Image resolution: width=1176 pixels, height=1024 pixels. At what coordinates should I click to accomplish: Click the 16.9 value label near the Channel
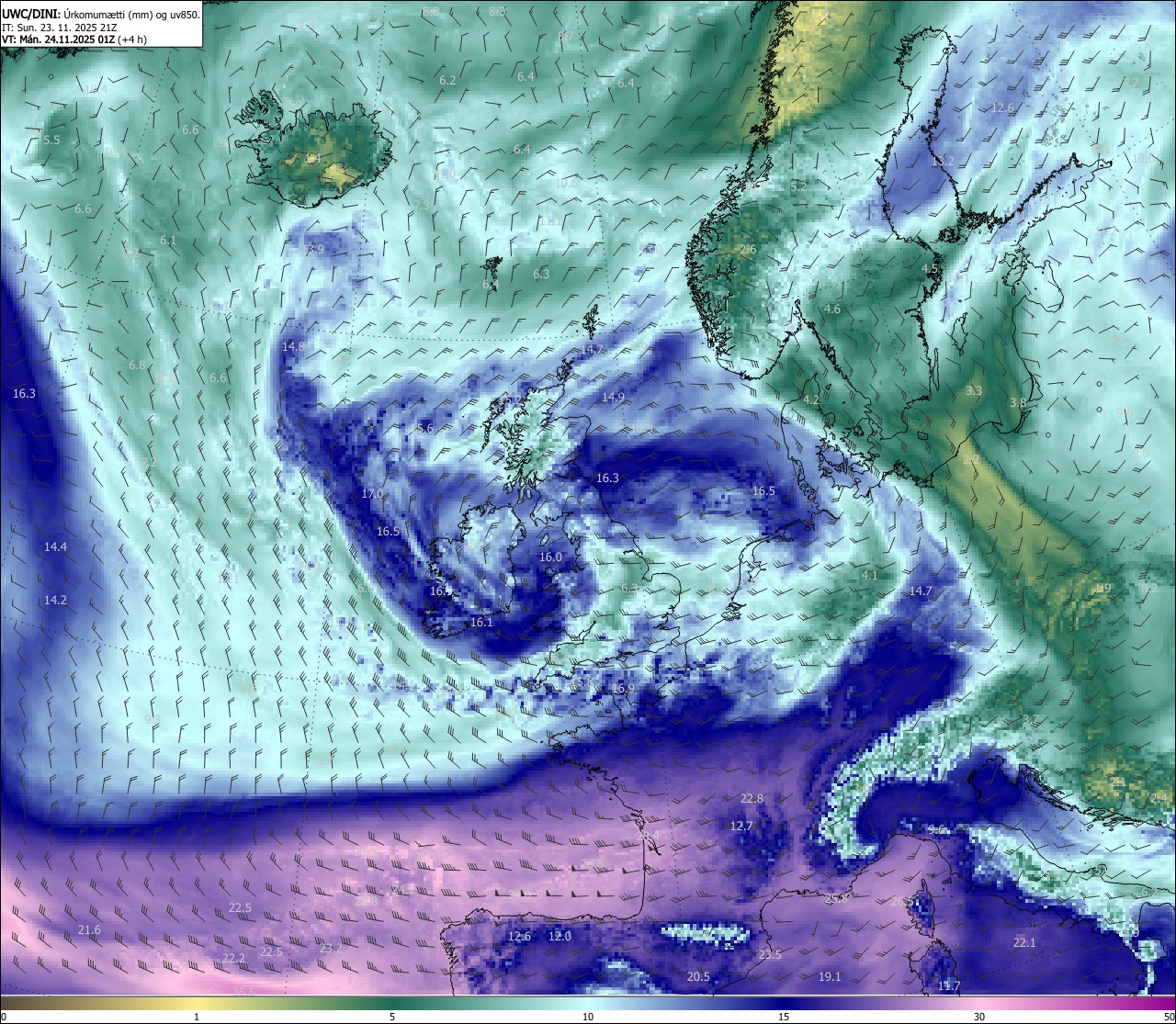click(624, 688)
